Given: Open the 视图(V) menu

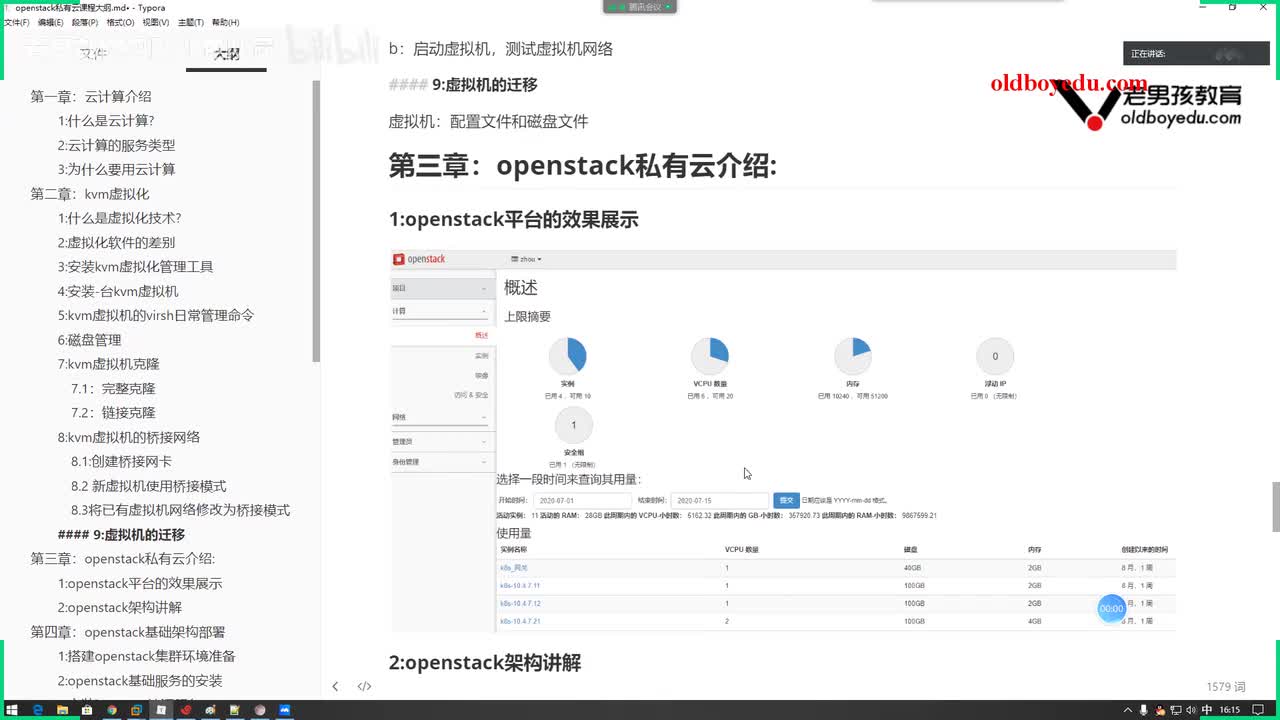Looking at the screenshot, I should (x=155, y=22).
